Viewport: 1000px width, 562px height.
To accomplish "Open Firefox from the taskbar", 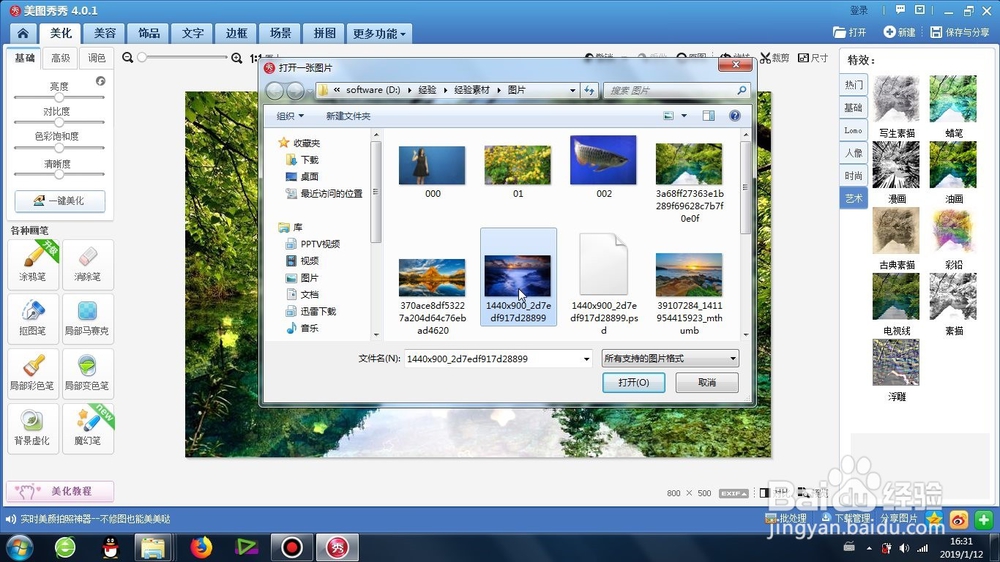I will point(202,547).
